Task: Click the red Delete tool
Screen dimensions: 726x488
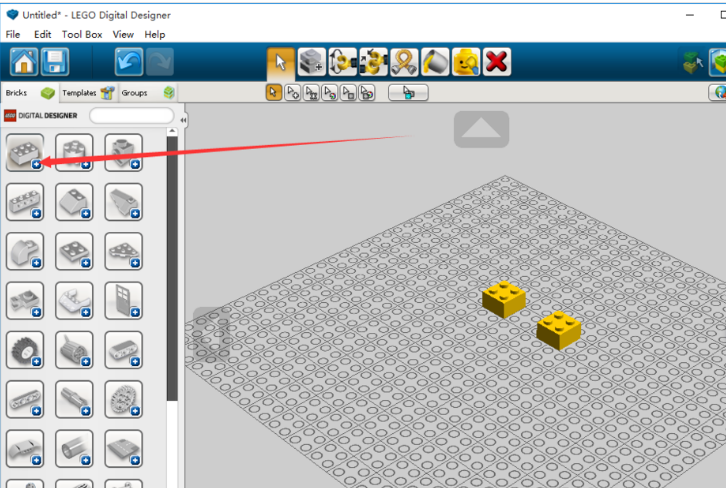Action: point(497,62)
